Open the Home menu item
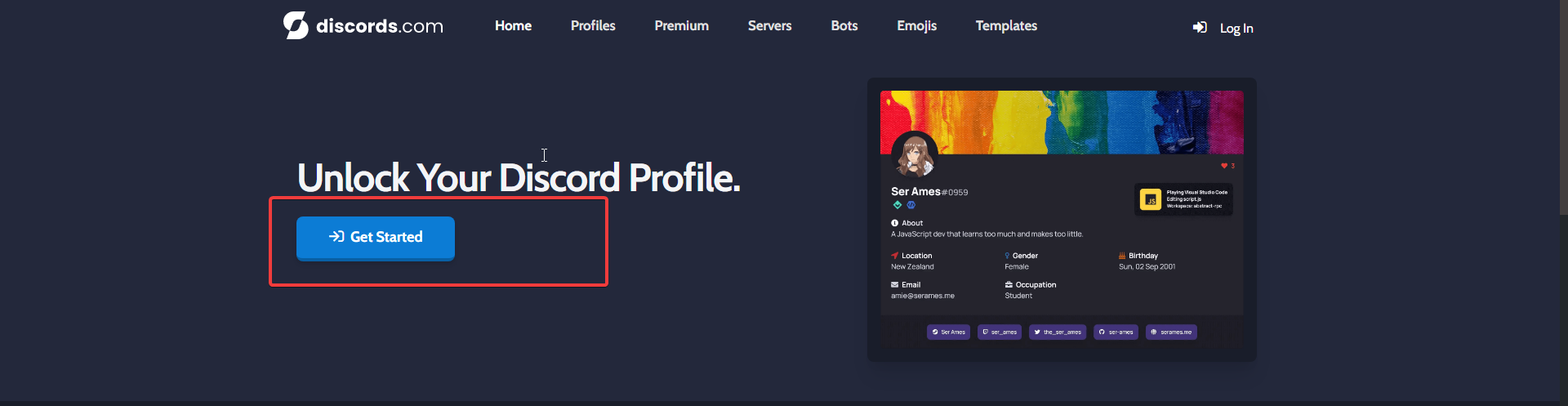 tap(513, 26)
